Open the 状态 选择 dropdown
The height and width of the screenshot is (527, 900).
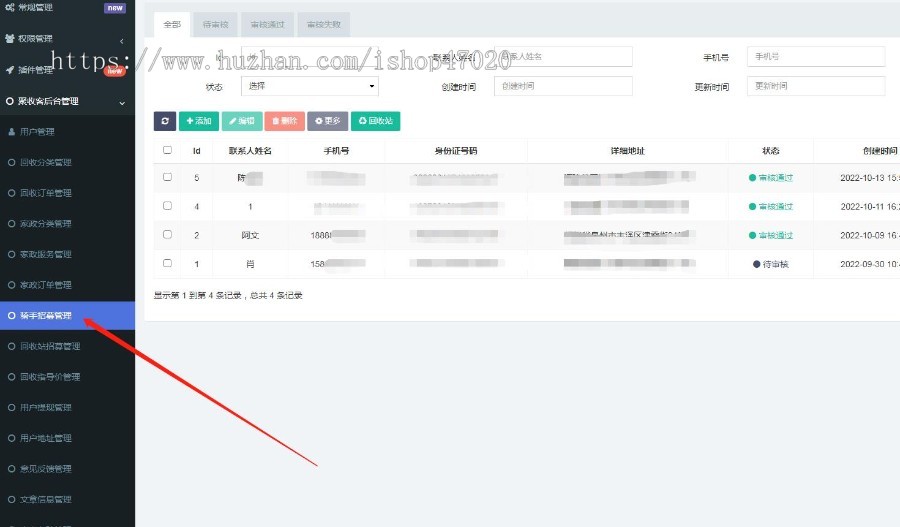pos(310,86)
